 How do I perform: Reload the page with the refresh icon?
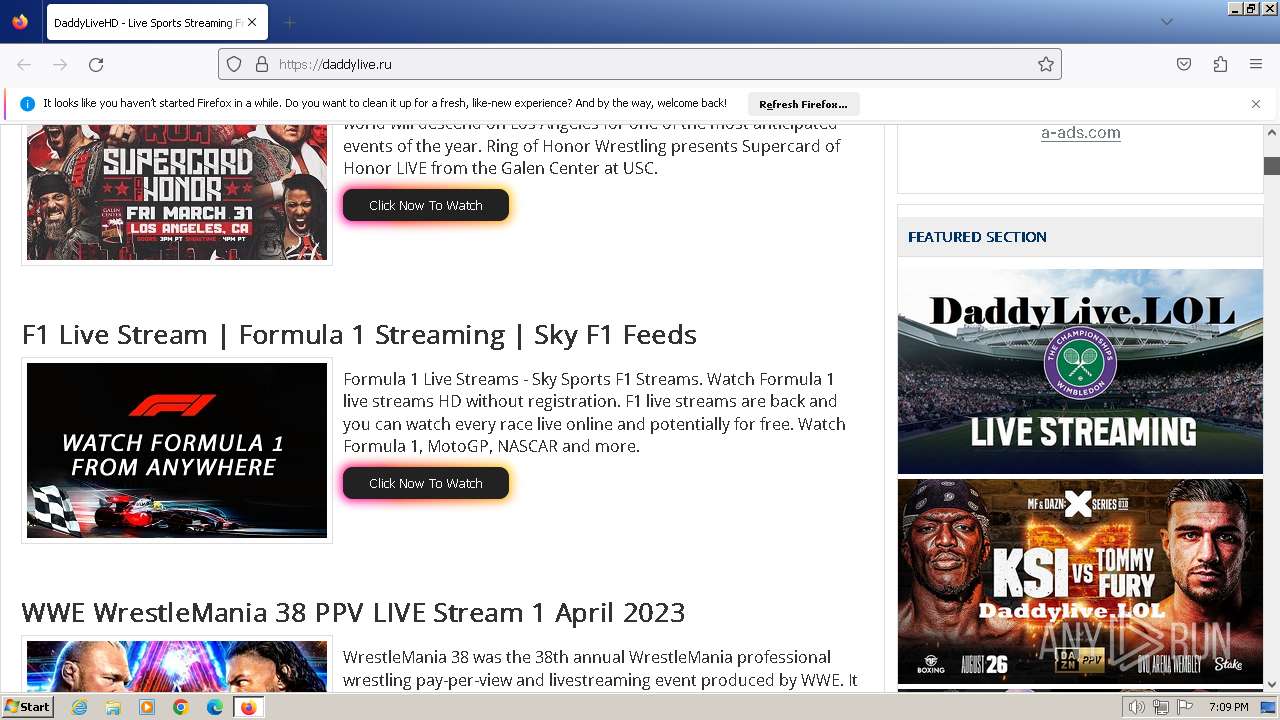coord(96,64)
